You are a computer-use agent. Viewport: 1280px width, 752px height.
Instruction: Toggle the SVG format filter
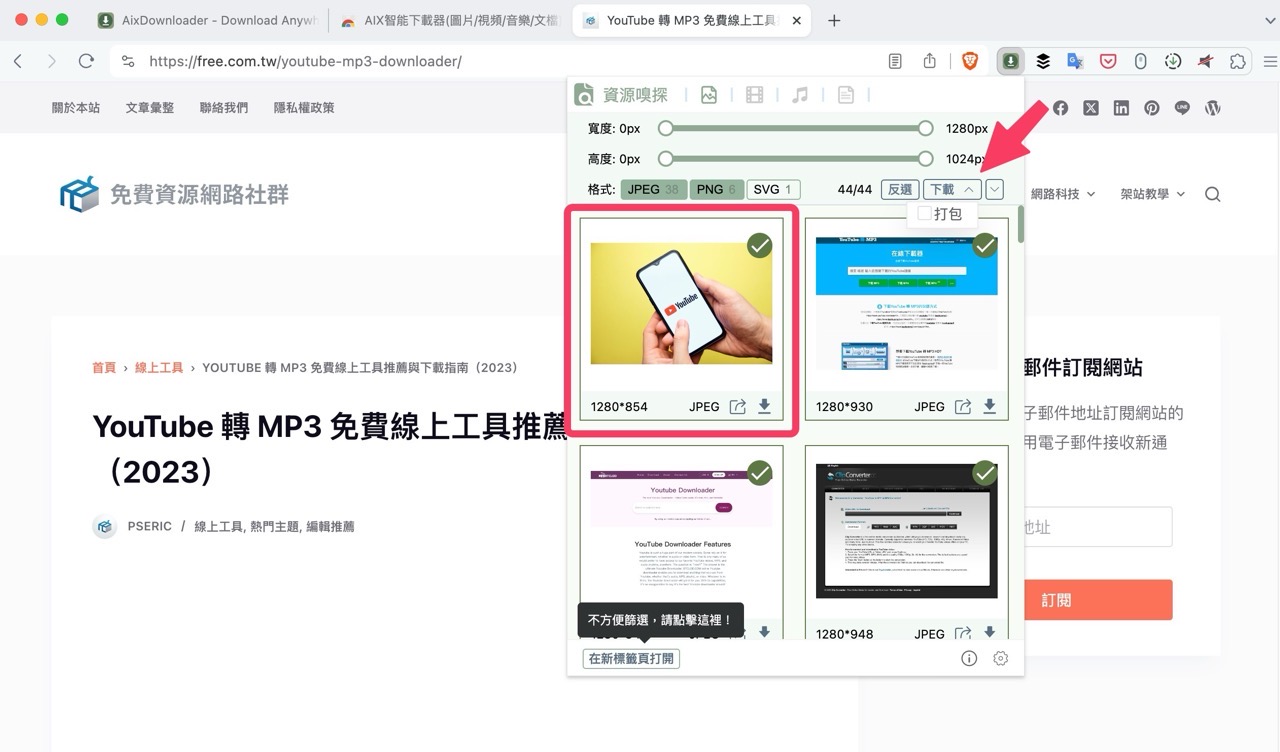point(773,189)
